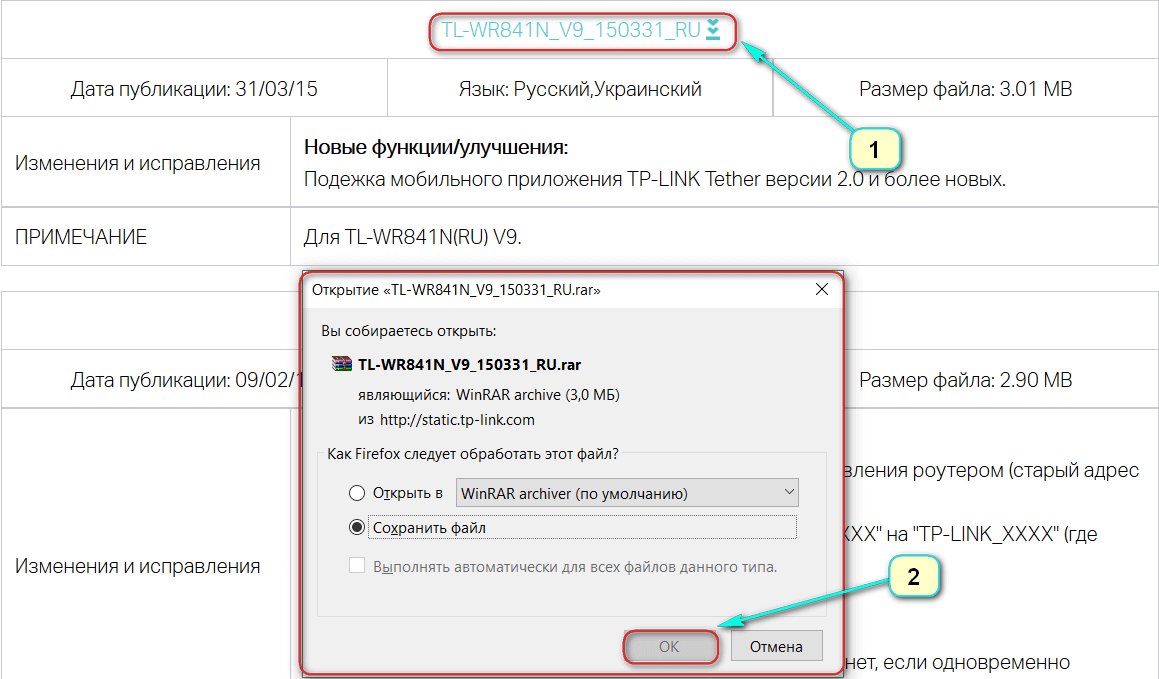Screen dimensions: 1159x679
Task: Click the WinRAR archive file icon in dialog
Action: (x=342, y=364)
